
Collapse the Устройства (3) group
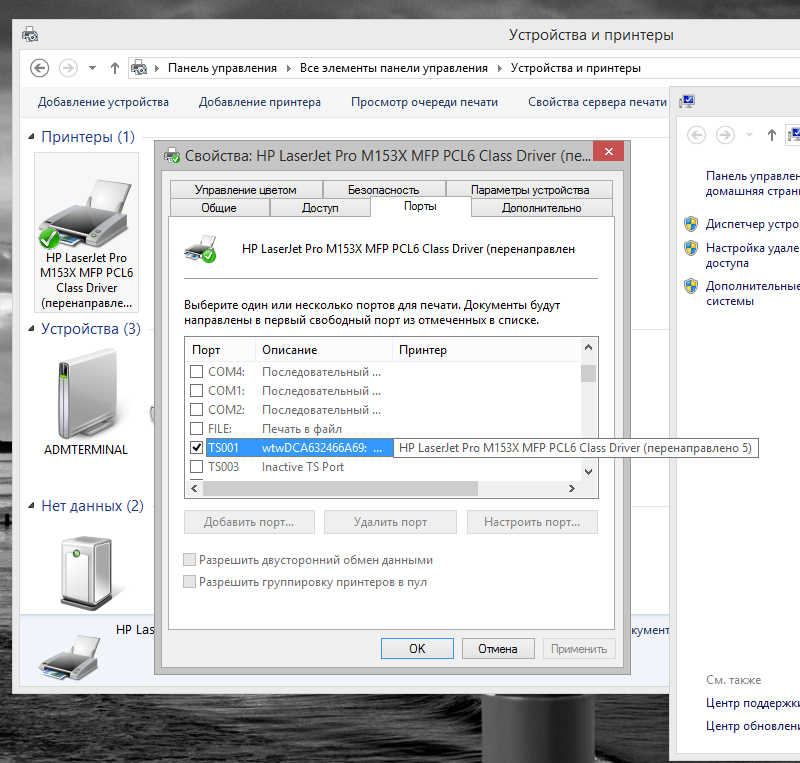[x=31, y=329]
